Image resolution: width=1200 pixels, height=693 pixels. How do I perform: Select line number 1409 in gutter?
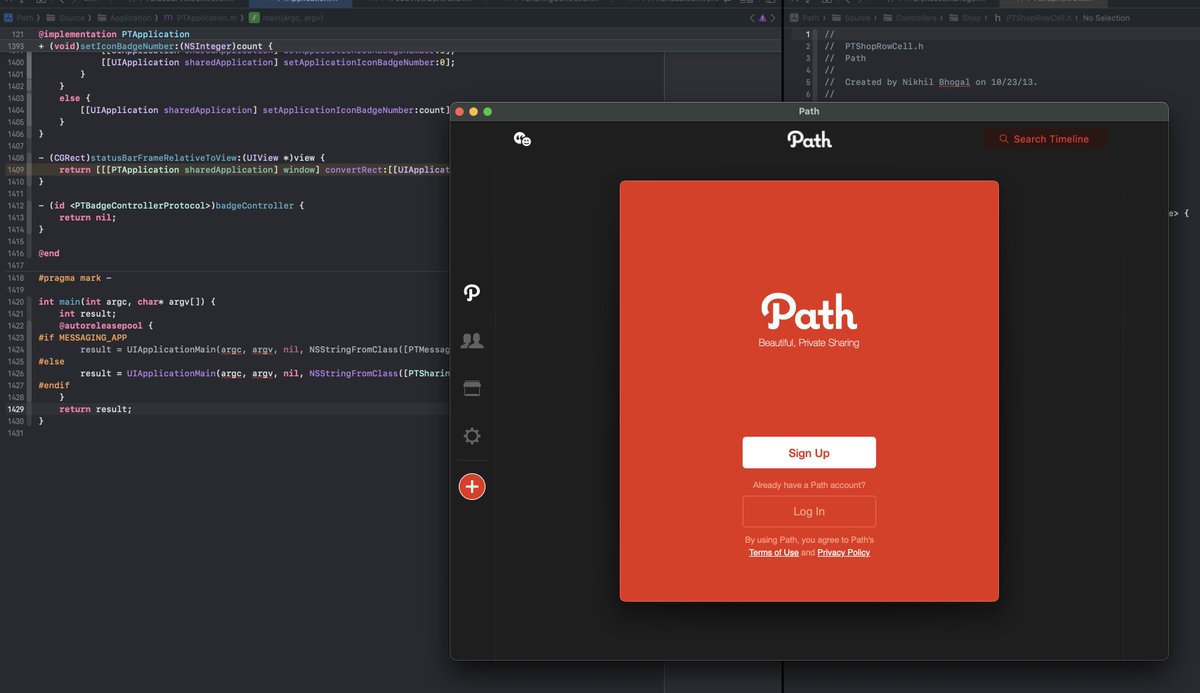[x=16, y=170]
